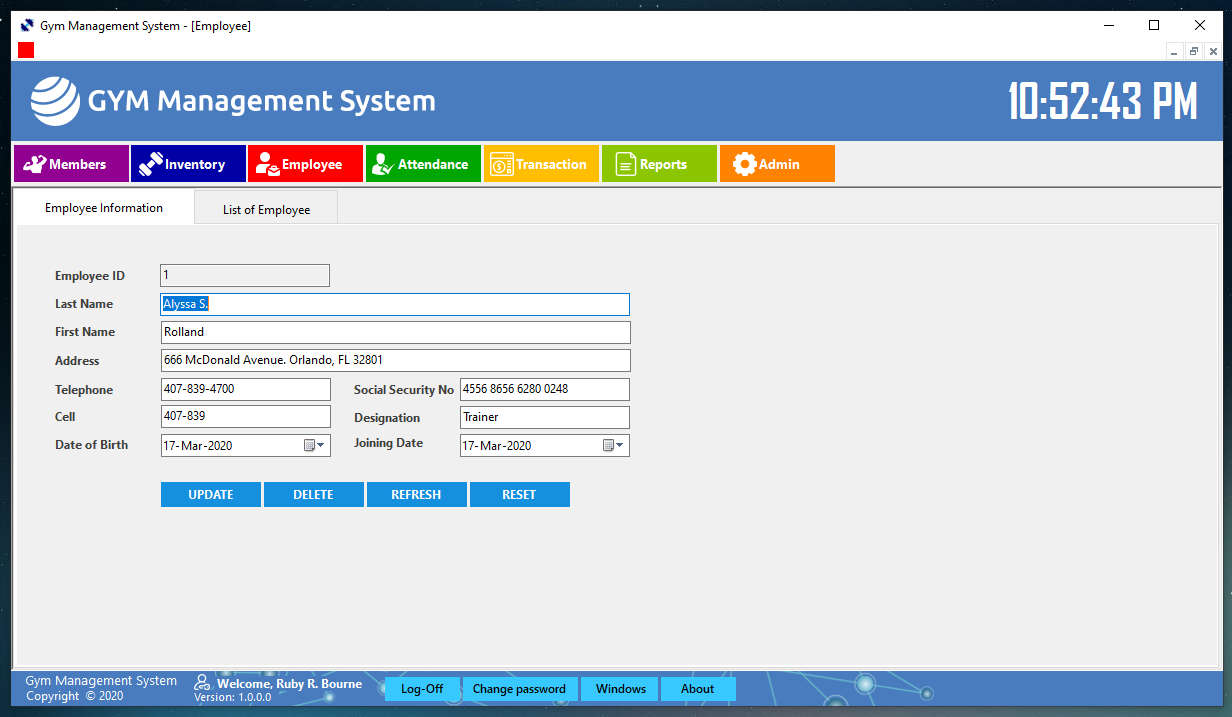Viewport: 1232px width, 717px height.
Task: Open Change password dialog
Action: [519, 689]
